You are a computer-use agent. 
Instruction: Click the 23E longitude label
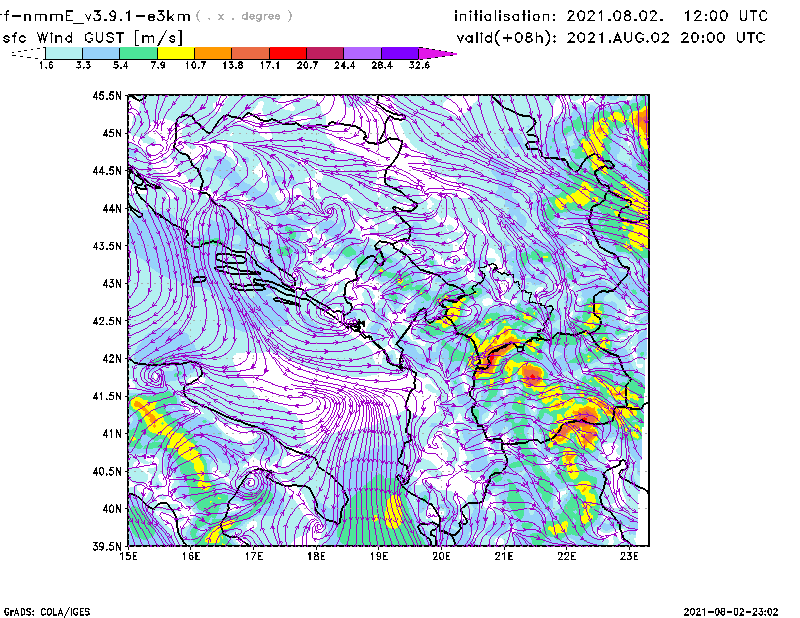coord(629,556)
